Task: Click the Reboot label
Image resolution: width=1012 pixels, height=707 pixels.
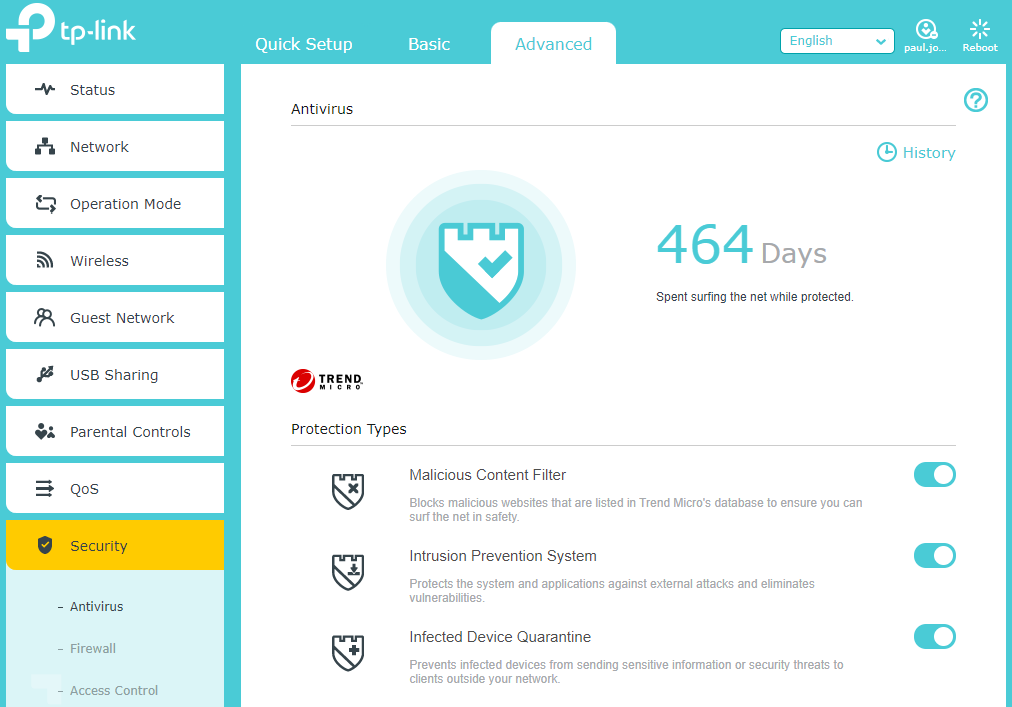Action: tap(980, 48)
